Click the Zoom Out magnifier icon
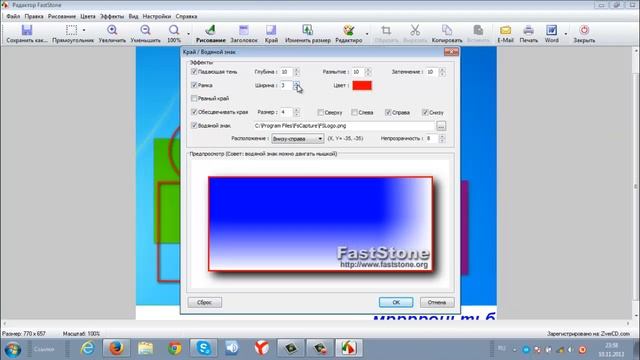640x360 pixels. pyautogui.click(x=145, y=30)
